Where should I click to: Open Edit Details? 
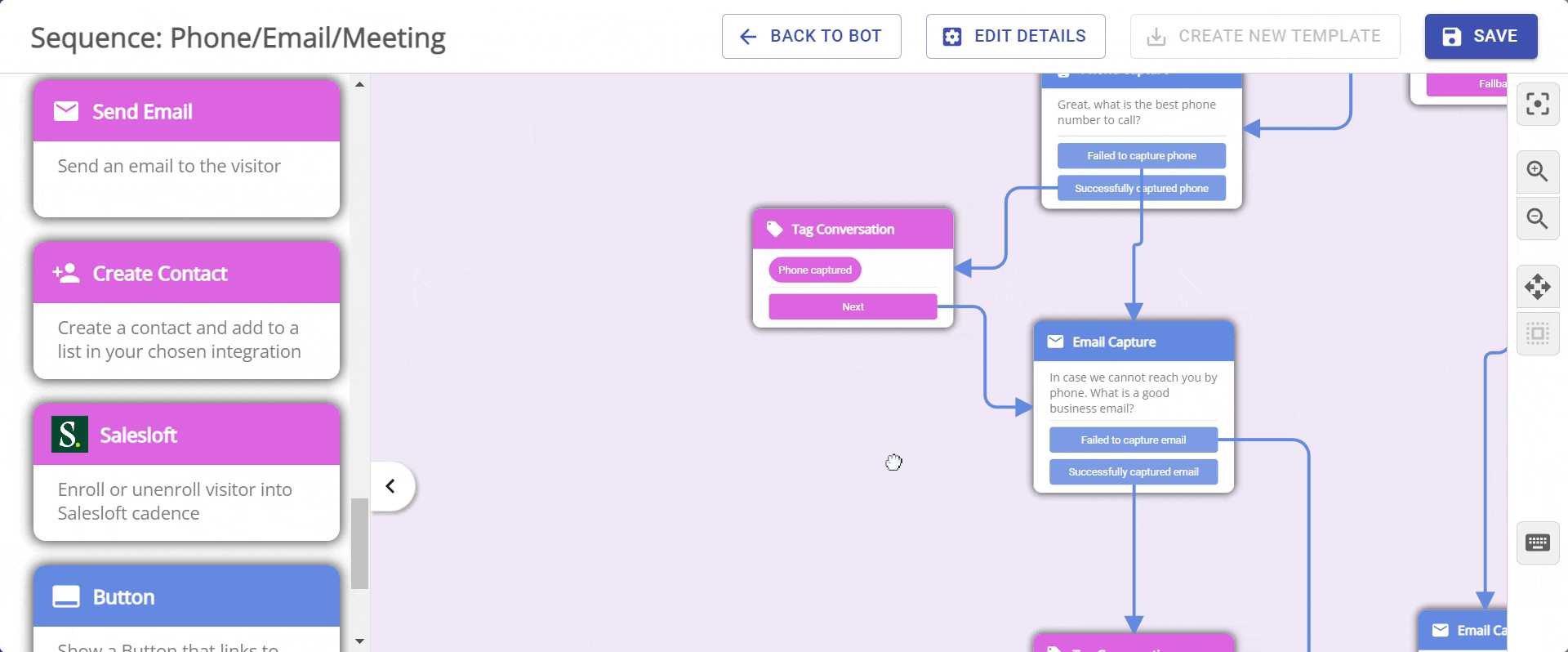click(1015, 37)
